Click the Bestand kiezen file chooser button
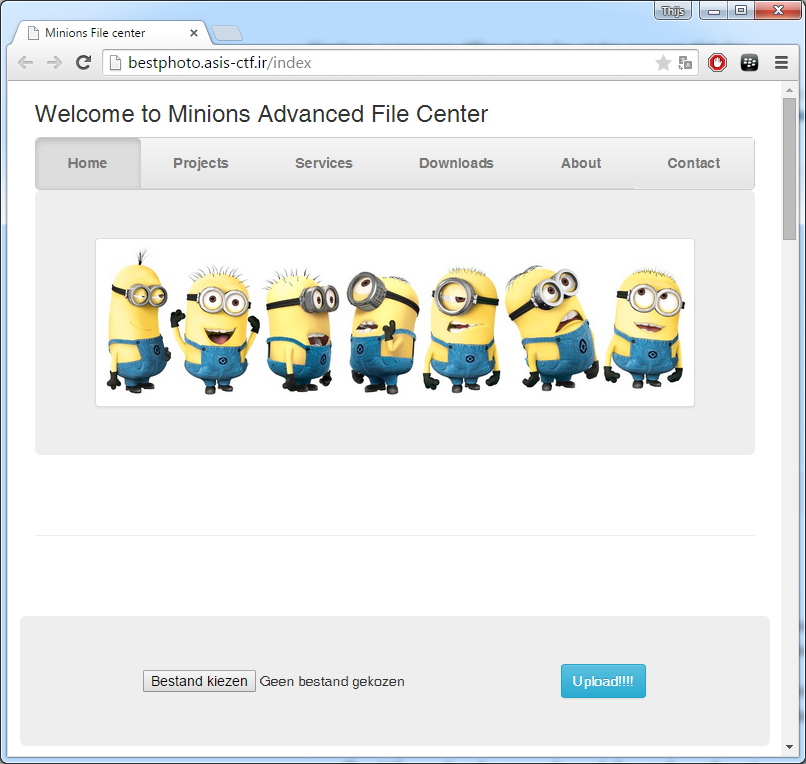Screen dimensions: 806x764 [x=199, y=681]
